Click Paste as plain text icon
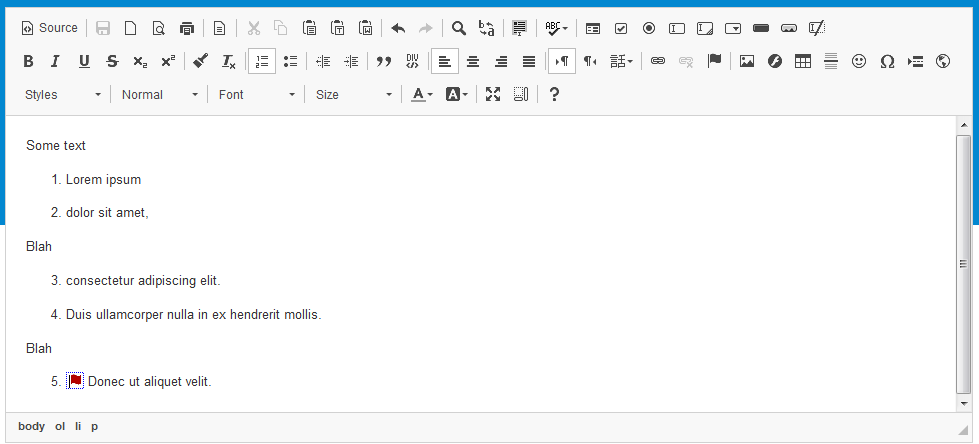 [x=338, y=28]
